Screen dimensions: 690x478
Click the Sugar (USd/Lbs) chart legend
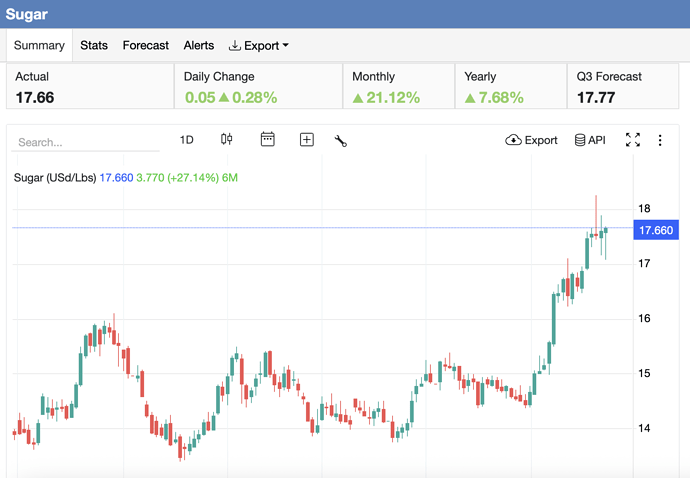55,178
